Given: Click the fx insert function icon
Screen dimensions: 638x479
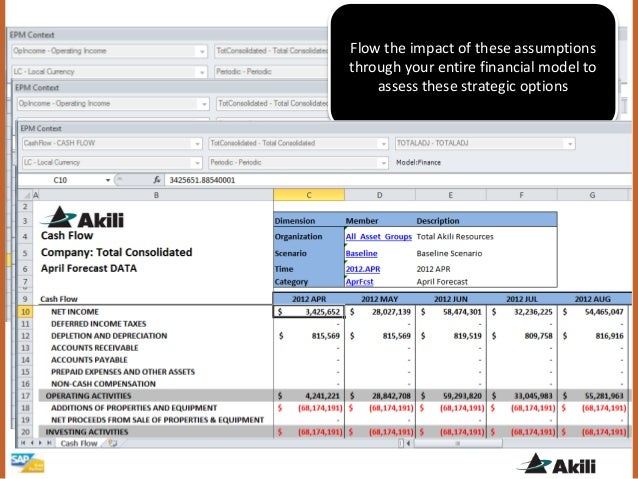Looking at the screenshot, I should pos(157,180).
